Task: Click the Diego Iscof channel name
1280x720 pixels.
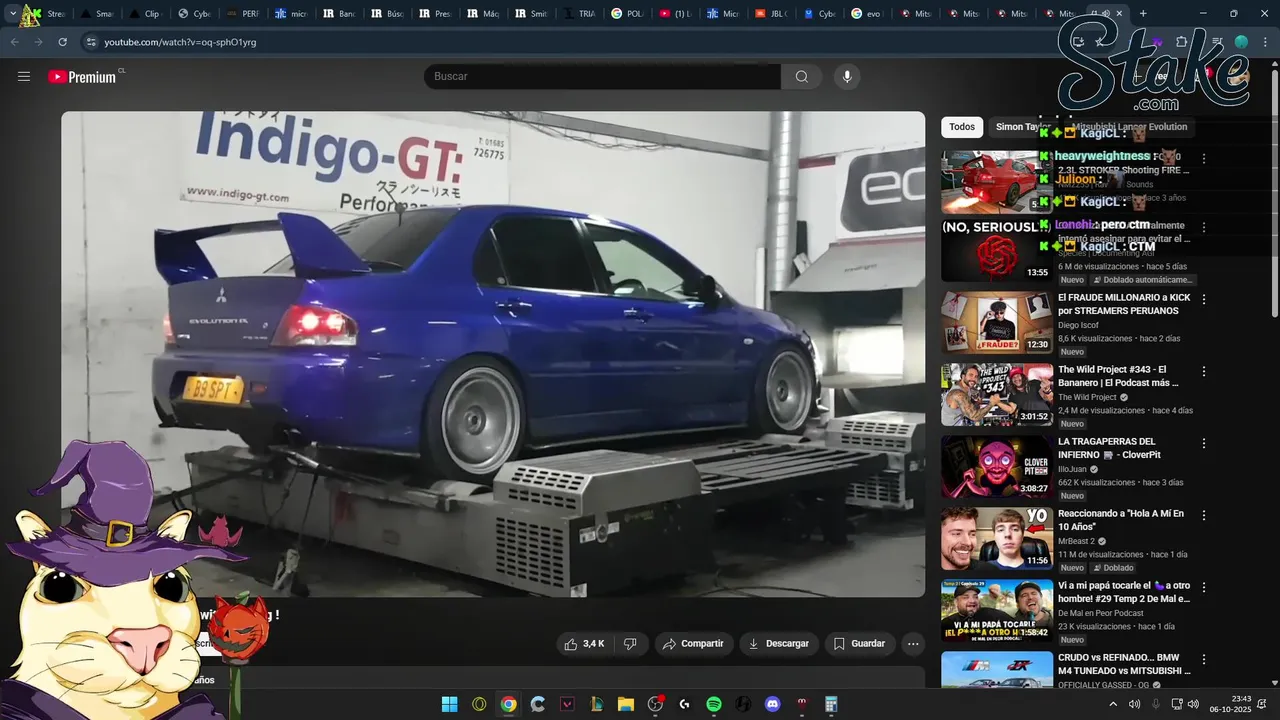Action: click(x=1079, y=325)
